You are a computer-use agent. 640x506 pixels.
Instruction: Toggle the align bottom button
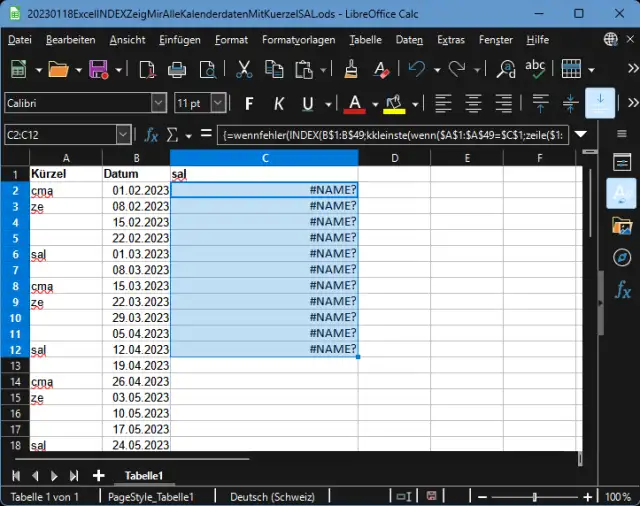(600, 103)
